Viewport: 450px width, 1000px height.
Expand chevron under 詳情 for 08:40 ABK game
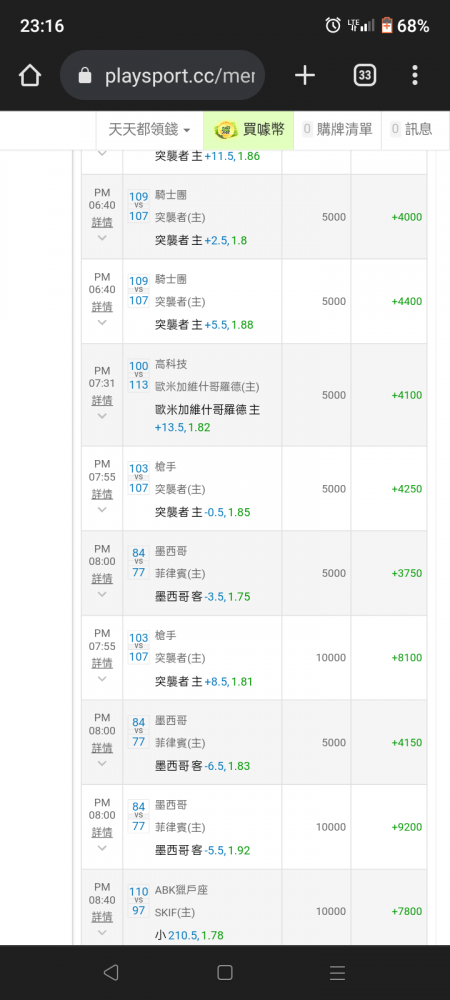coord(102,933)
